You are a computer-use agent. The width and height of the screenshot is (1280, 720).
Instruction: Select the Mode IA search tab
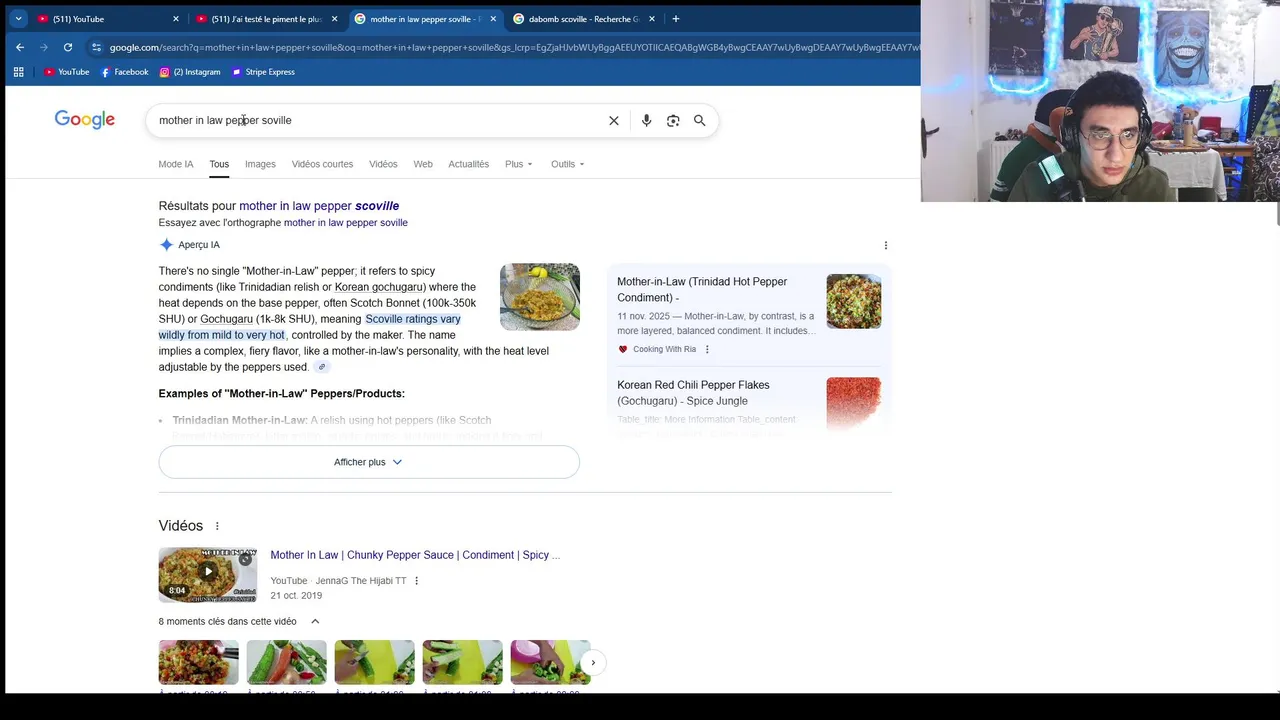point(176,164)
